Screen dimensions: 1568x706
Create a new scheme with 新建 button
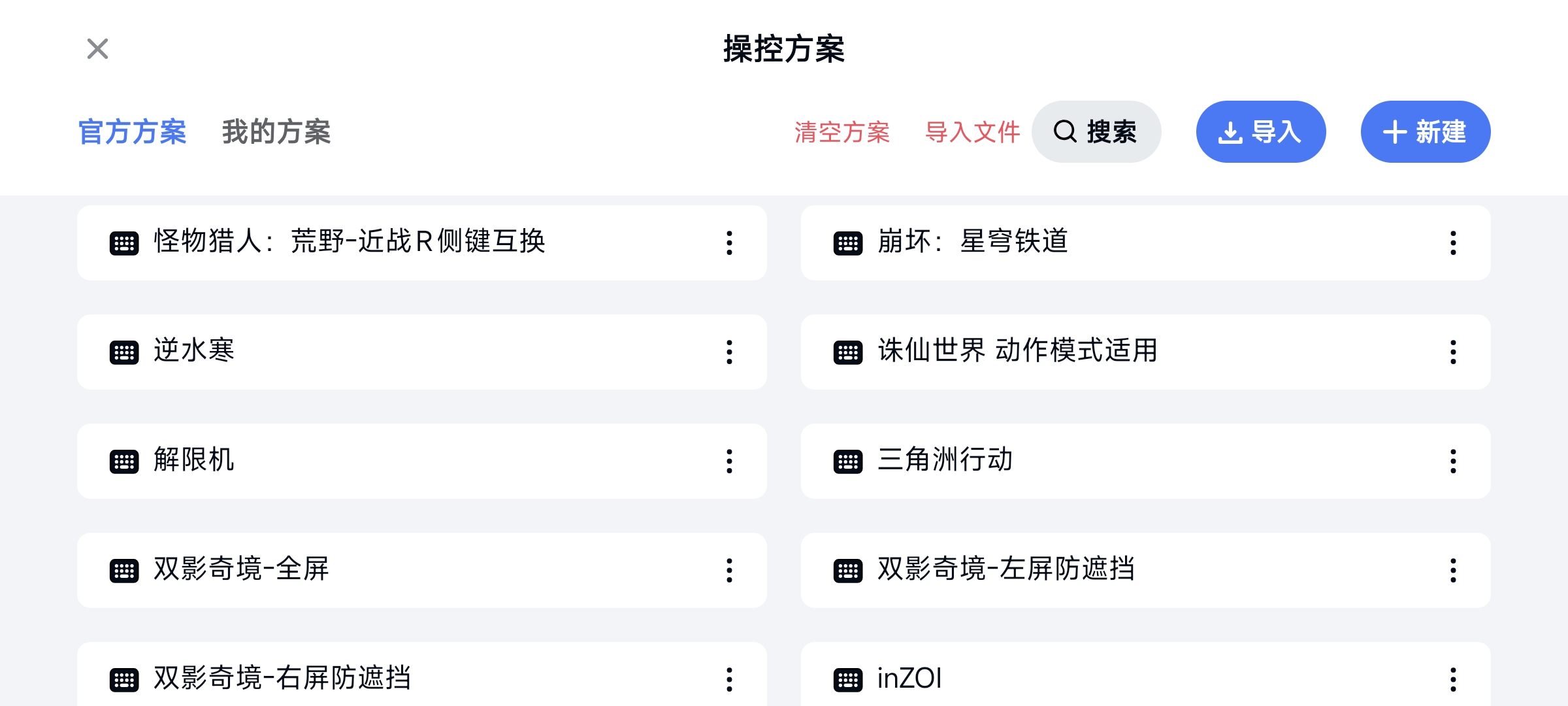tap(1426, 131)
